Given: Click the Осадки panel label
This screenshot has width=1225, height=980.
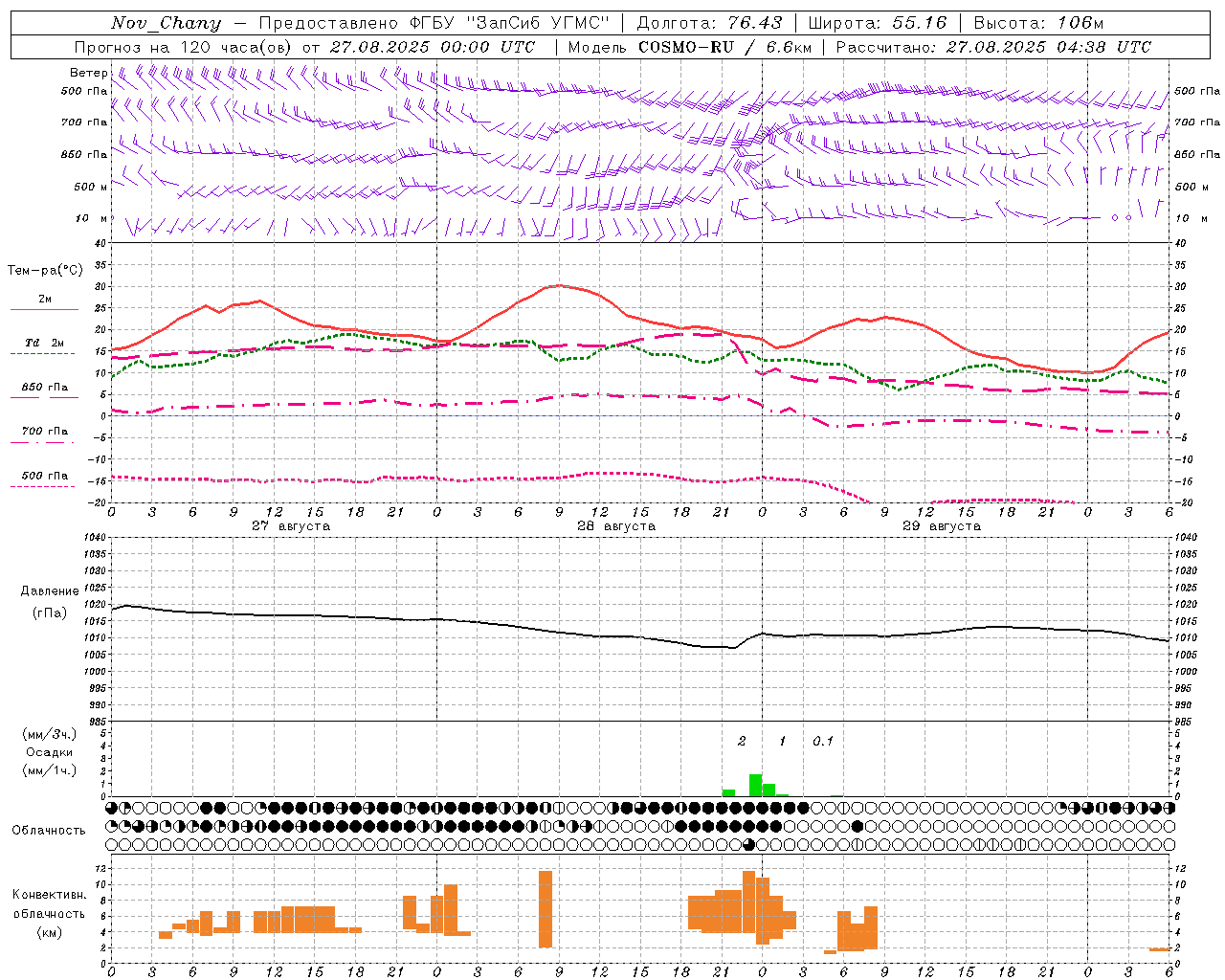Looking at the screenshot, I should click(x=50, y=752).
